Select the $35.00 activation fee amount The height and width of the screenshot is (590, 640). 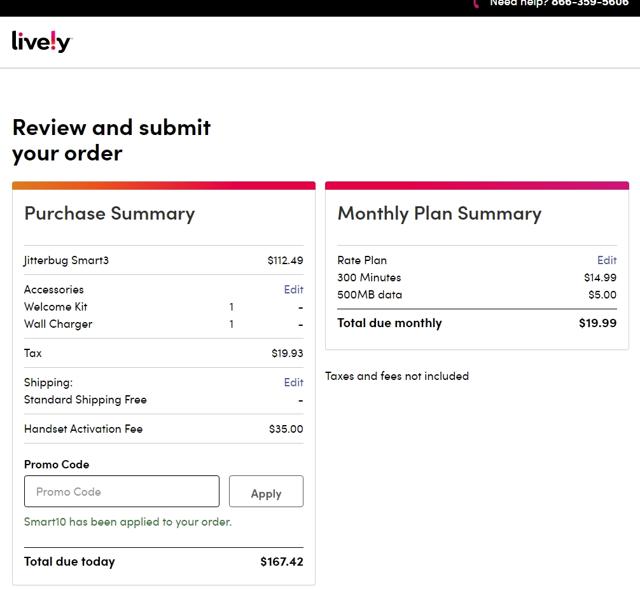286,429
